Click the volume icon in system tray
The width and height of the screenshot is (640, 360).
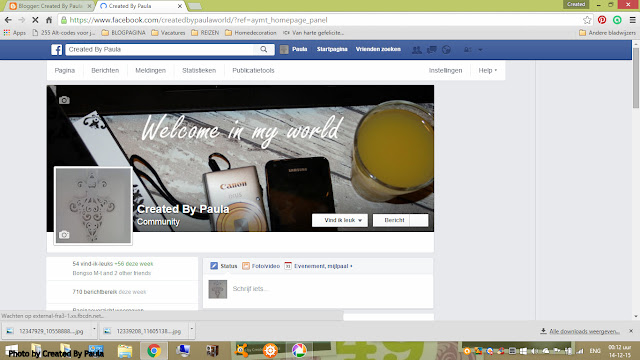[534, 351]
